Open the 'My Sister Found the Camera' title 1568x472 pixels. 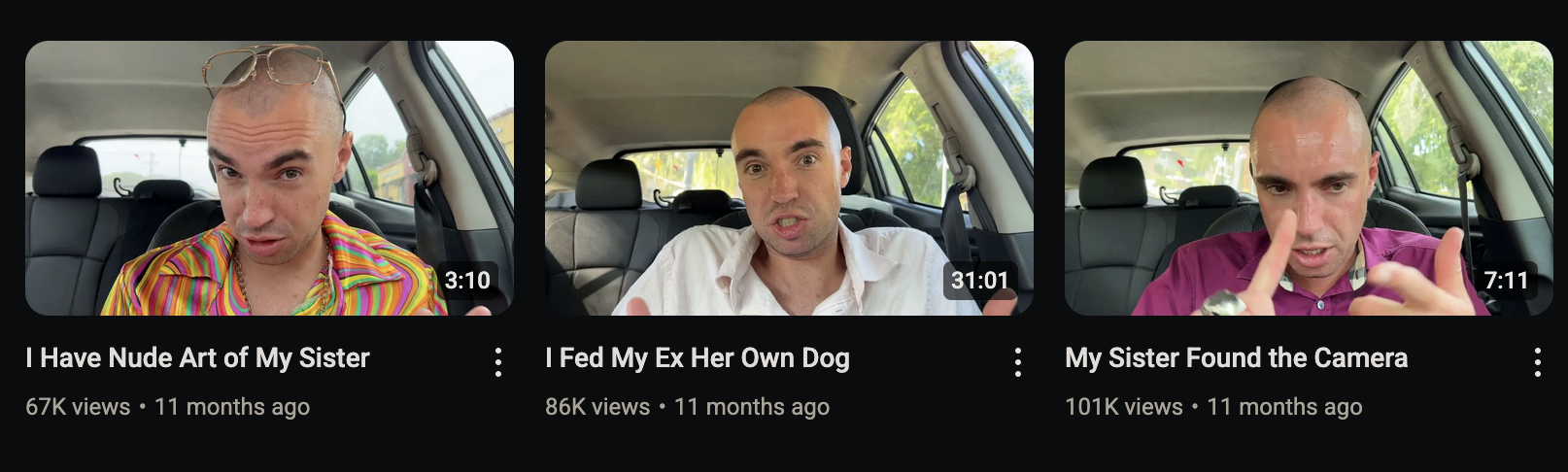tap(1236, 358)
